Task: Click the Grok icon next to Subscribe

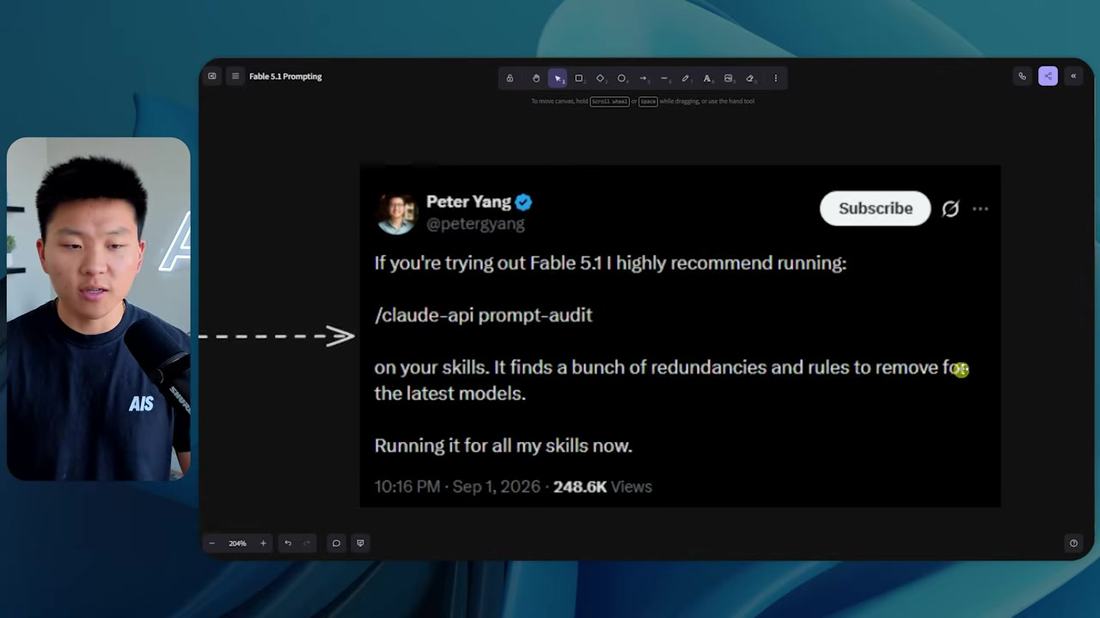Action: click(951, 209)
